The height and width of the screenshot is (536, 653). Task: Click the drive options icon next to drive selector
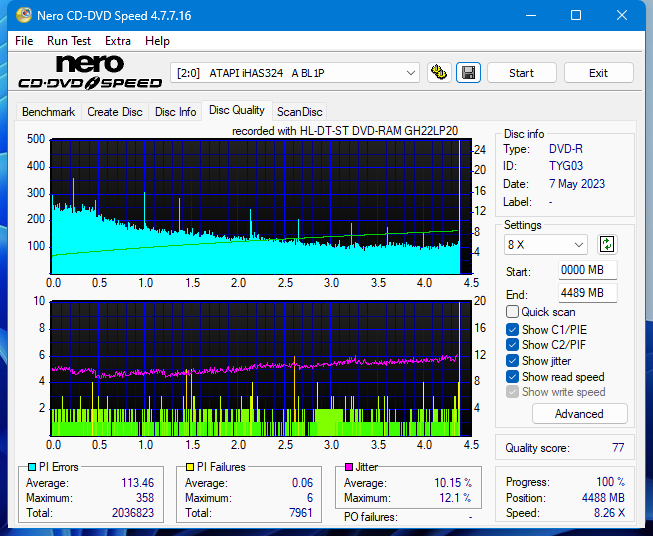438,73
